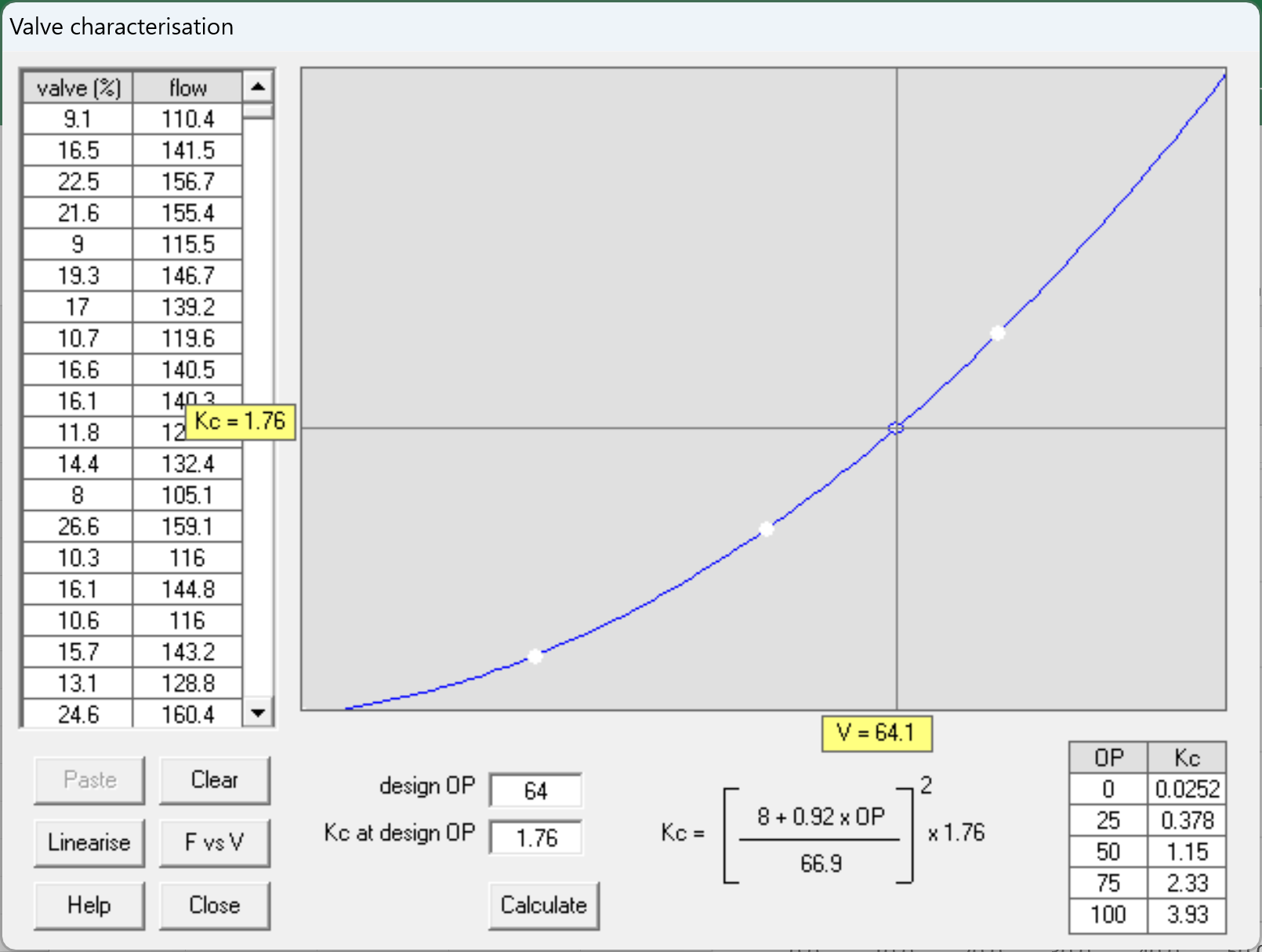Select the valve (%) column header
The width and height of the screenshot is (1262, 952).
point(78,88)
